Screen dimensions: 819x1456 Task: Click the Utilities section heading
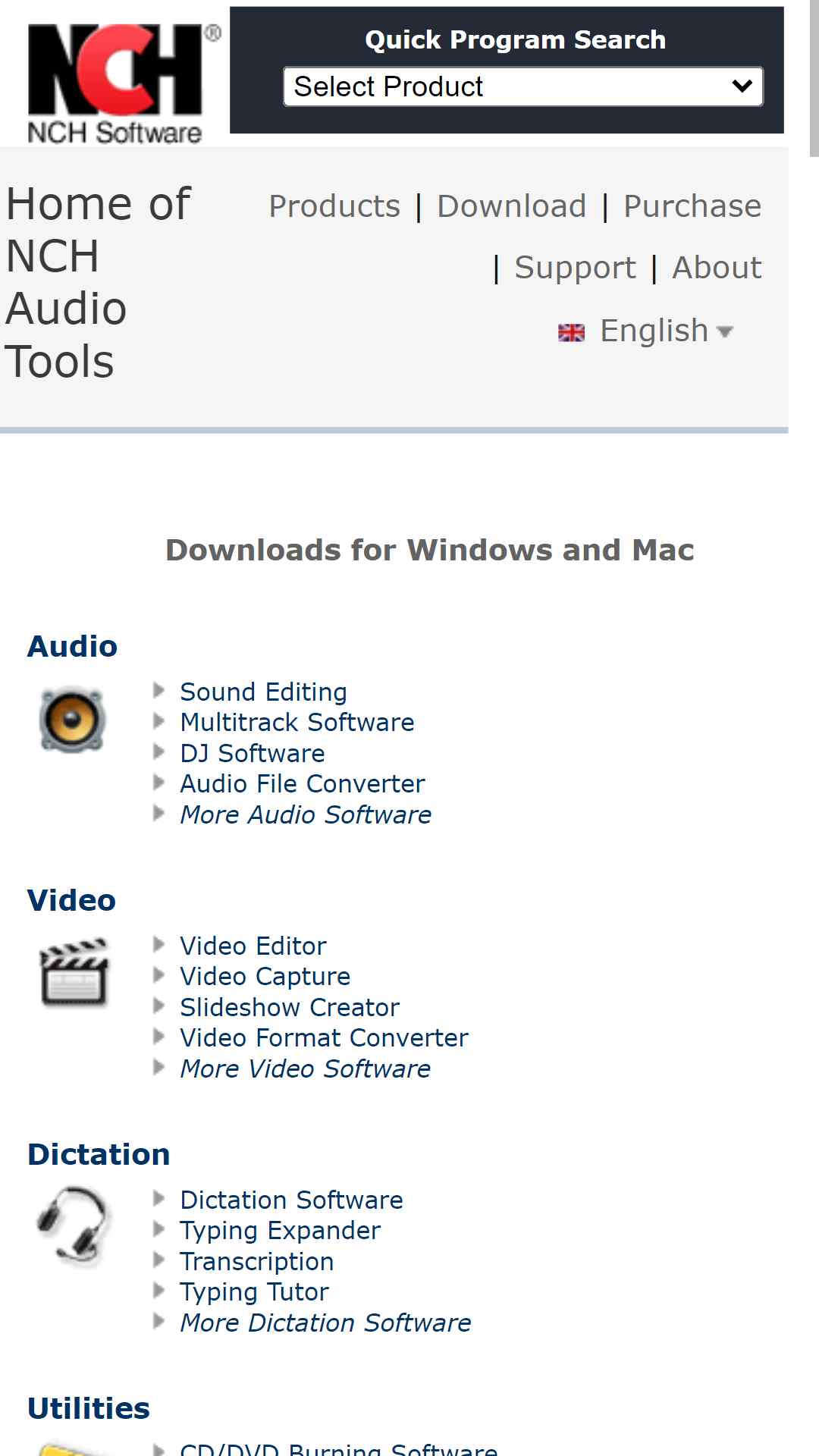pyautogui.click(x=89, y=1408)
